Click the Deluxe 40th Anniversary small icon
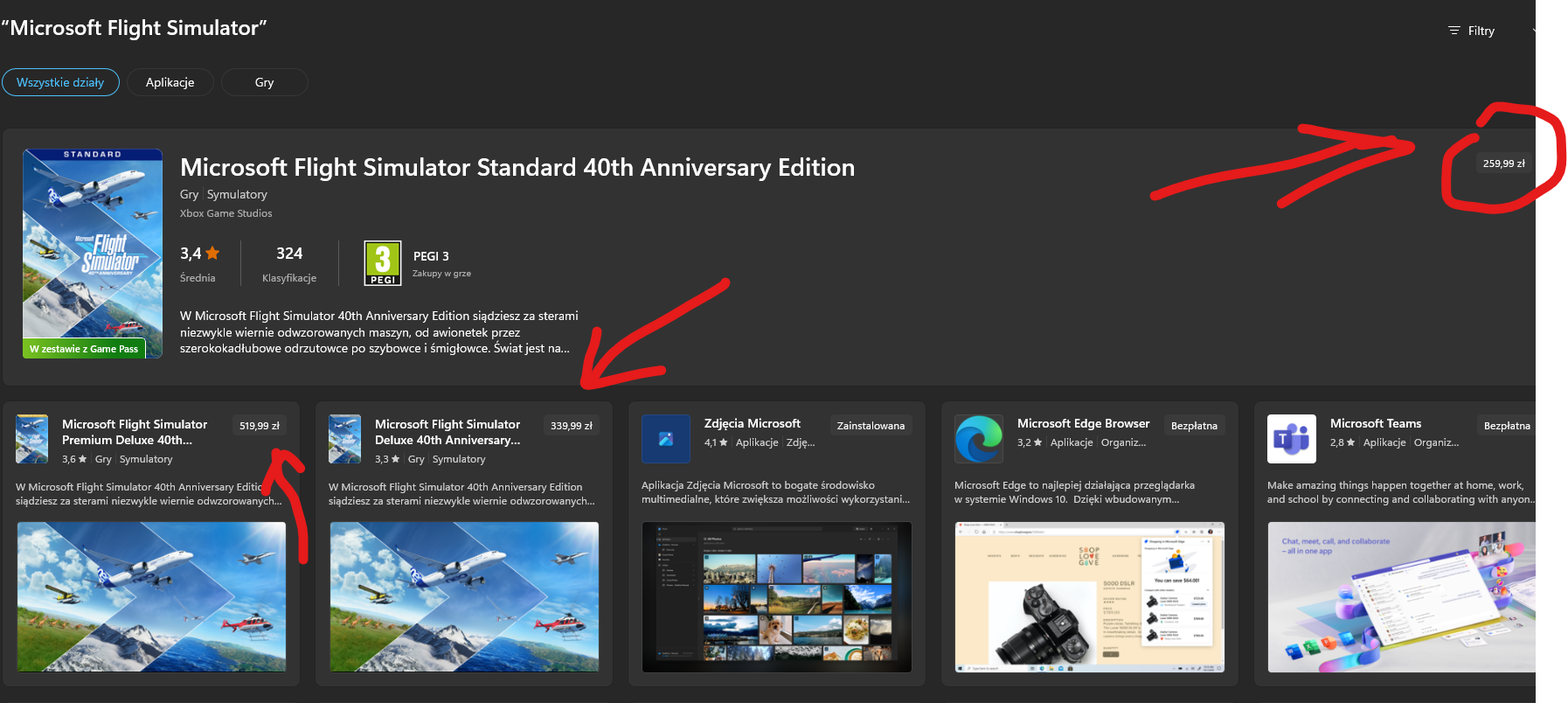Viewport: 1568px width, 703px height. tap(345, 439)
